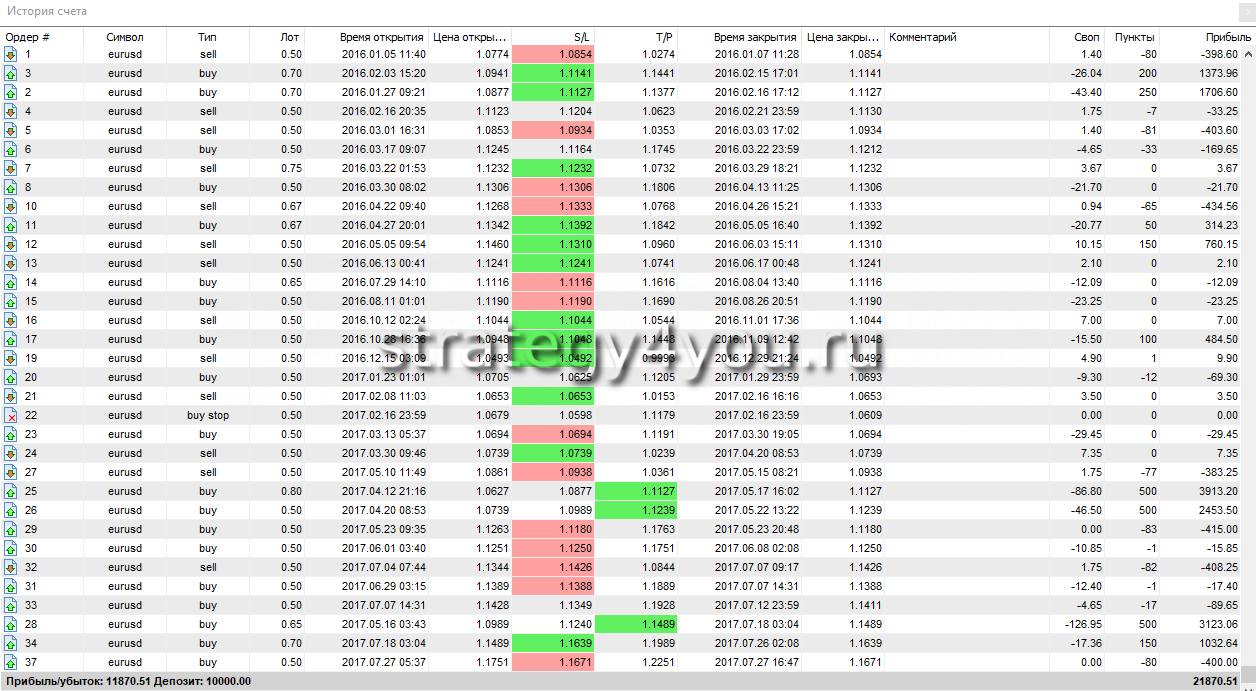This screenshot has width=1256, height=691.
Task: Click the order icon for order 17
Action: (x=11, y=339)
